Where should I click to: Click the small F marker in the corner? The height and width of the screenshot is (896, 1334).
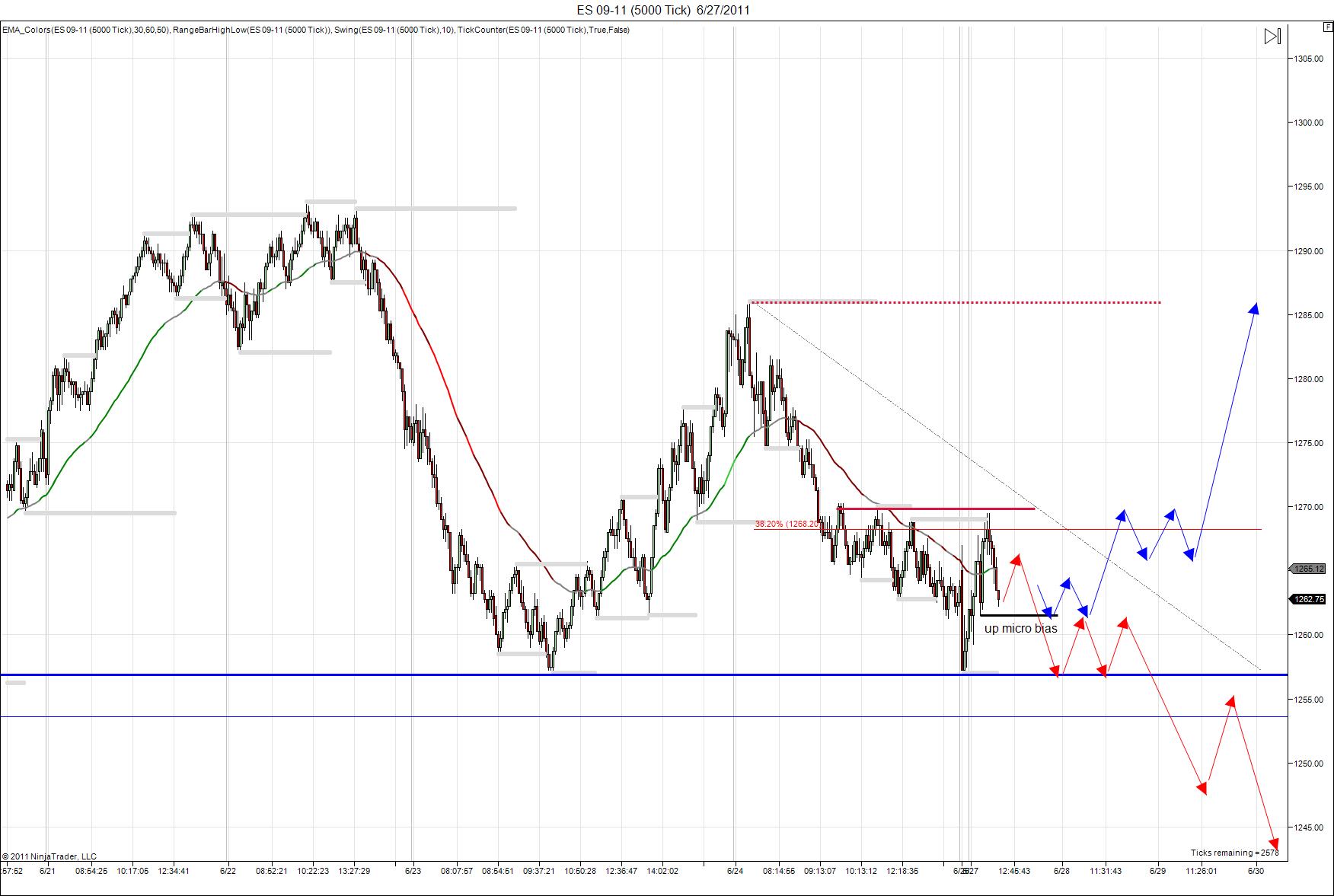(x=1327, y=27)
